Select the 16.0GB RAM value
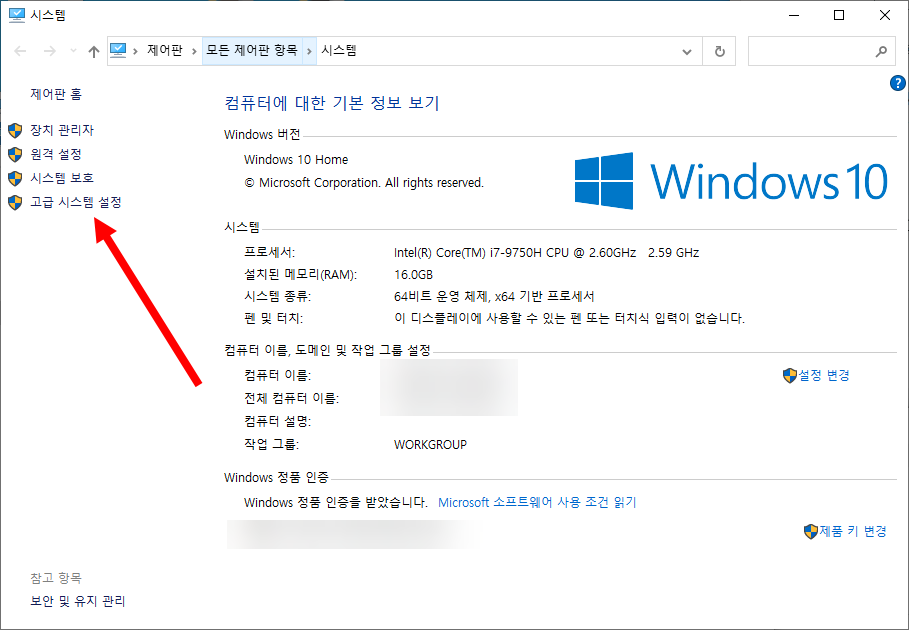Image resolution: width=909 pixels, height=630 pixels. pyautogui.click(x=413, y=275)
